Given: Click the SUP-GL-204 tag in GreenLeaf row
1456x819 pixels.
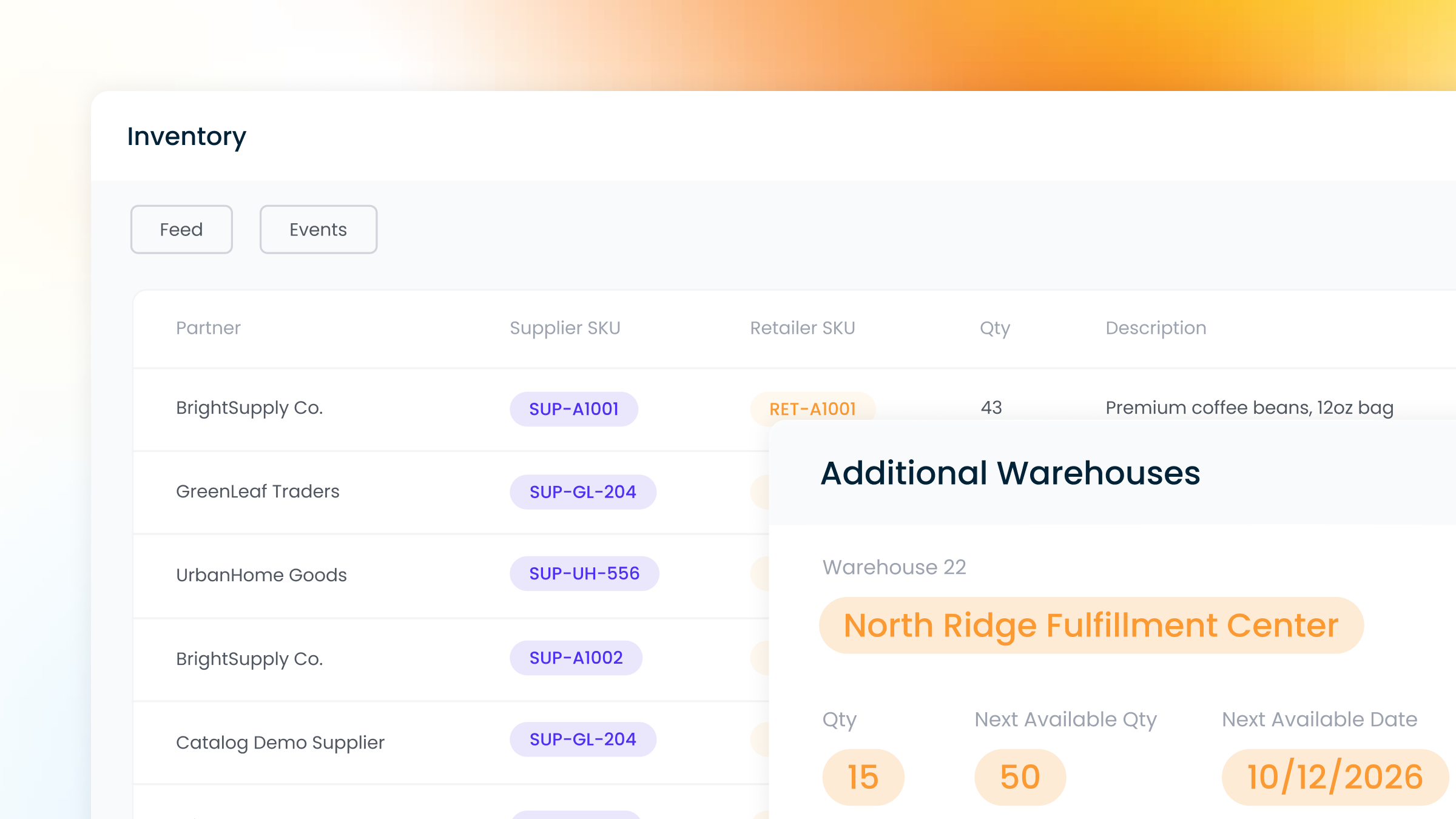Looking at the screenshot, I should point(582,492).
